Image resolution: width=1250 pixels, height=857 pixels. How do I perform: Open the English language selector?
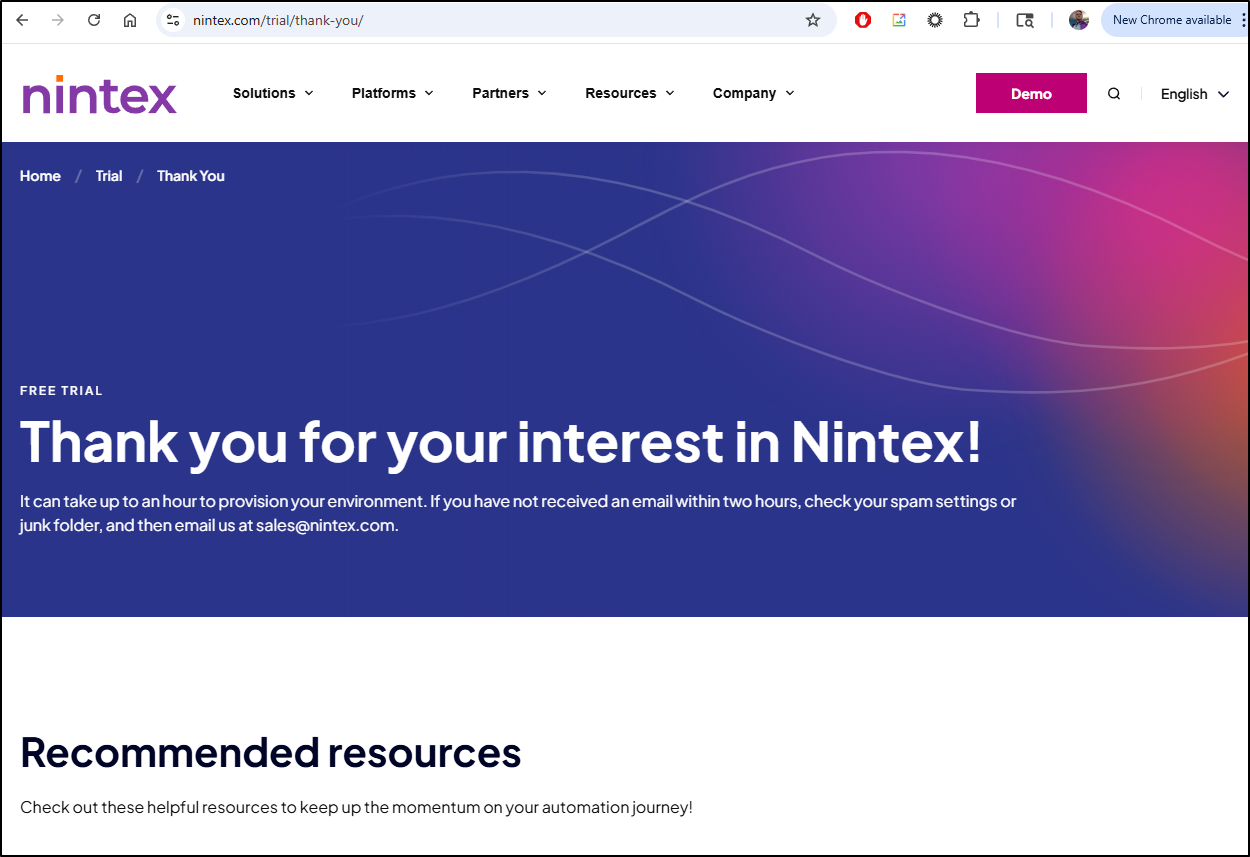[1195, 94]
